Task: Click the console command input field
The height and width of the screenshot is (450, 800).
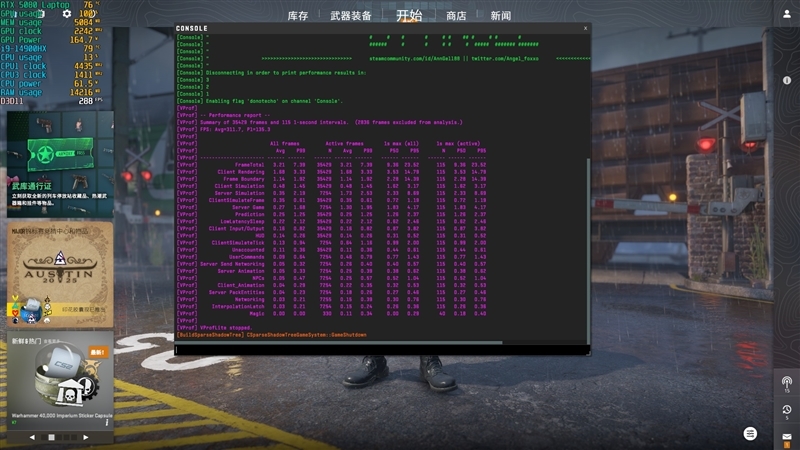Action: tap(382, 350)
